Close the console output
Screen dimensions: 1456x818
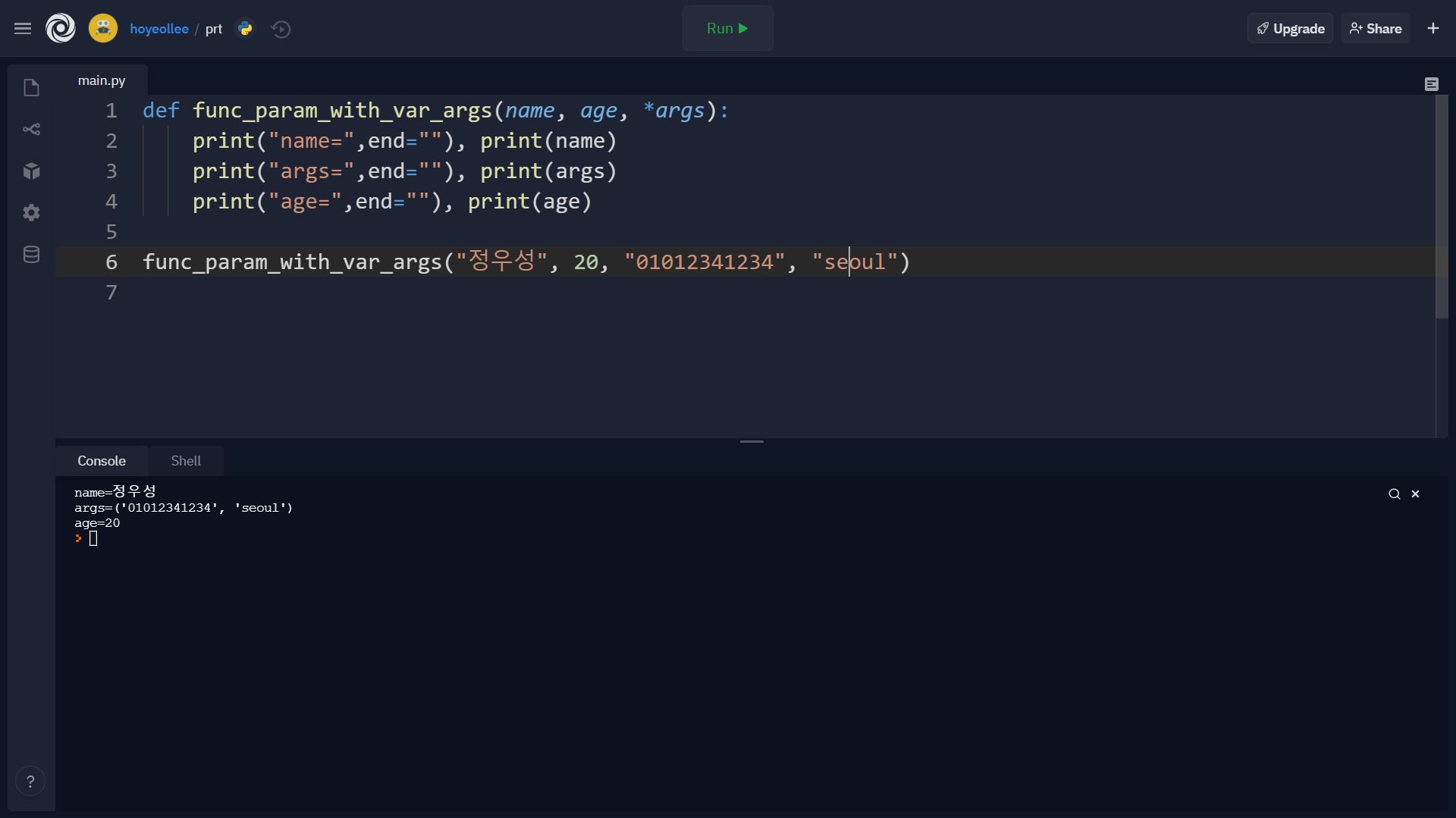click(x=1415, y=493)
